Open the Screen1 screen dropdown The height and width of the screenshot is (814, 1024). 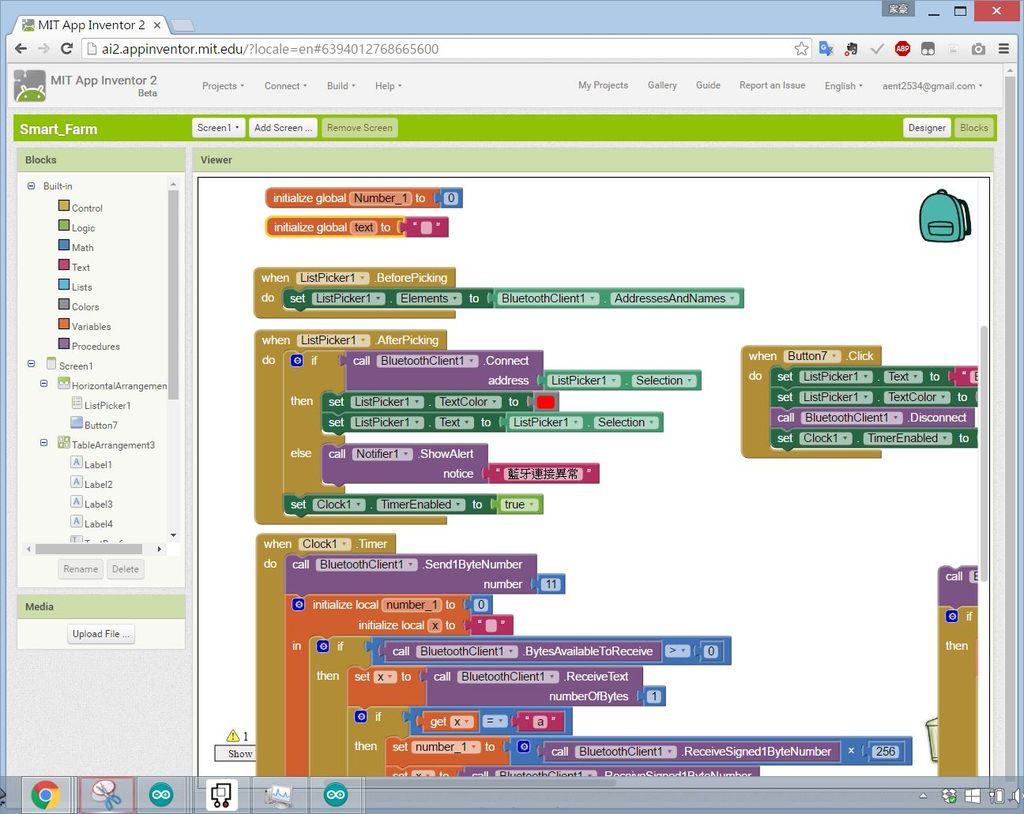(x=218, y=127)
